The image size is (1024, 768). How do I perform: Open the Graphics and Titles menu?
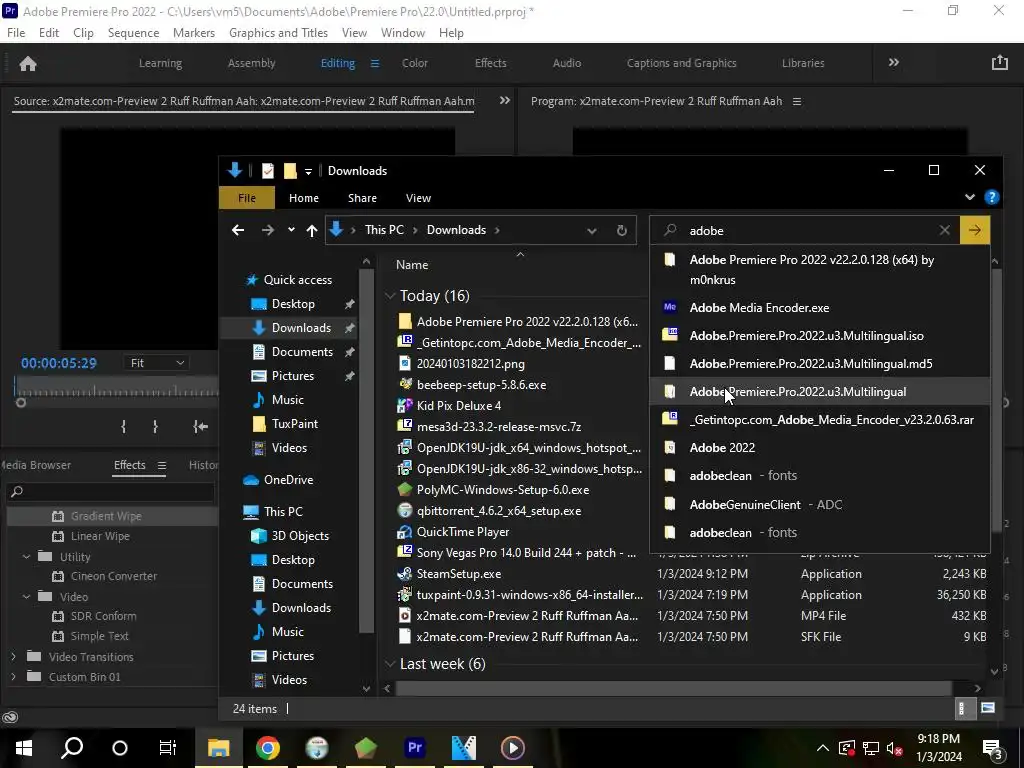pos(278,33)
